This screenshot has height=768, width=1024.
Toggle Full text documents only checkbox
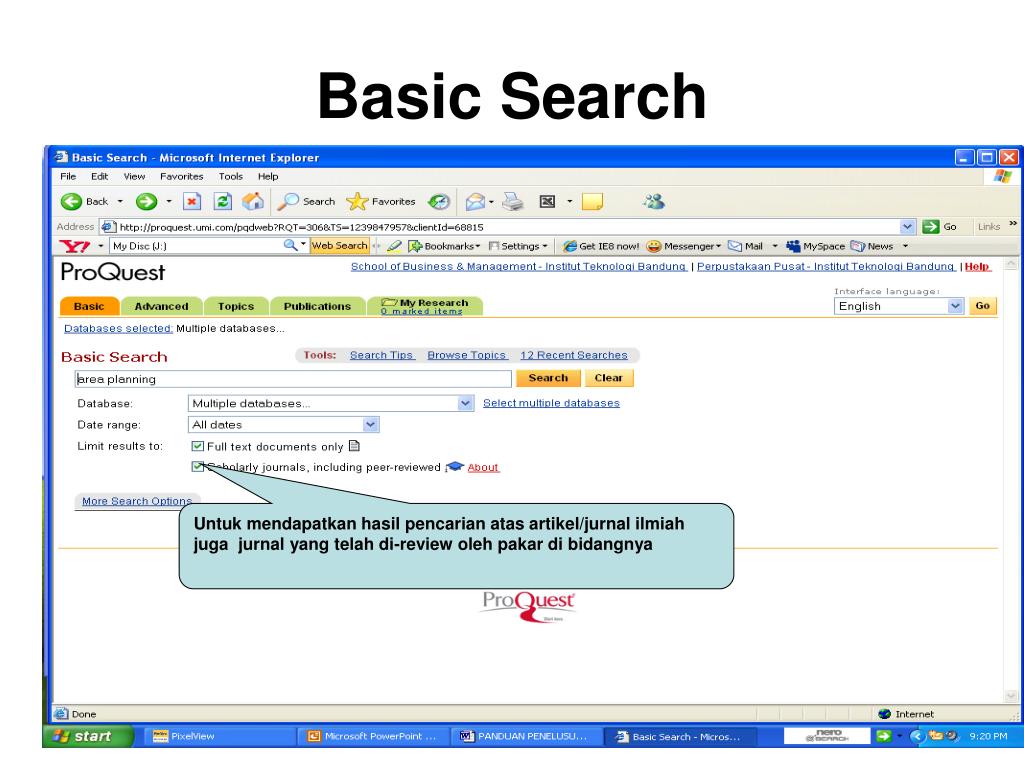click(198, 446)
